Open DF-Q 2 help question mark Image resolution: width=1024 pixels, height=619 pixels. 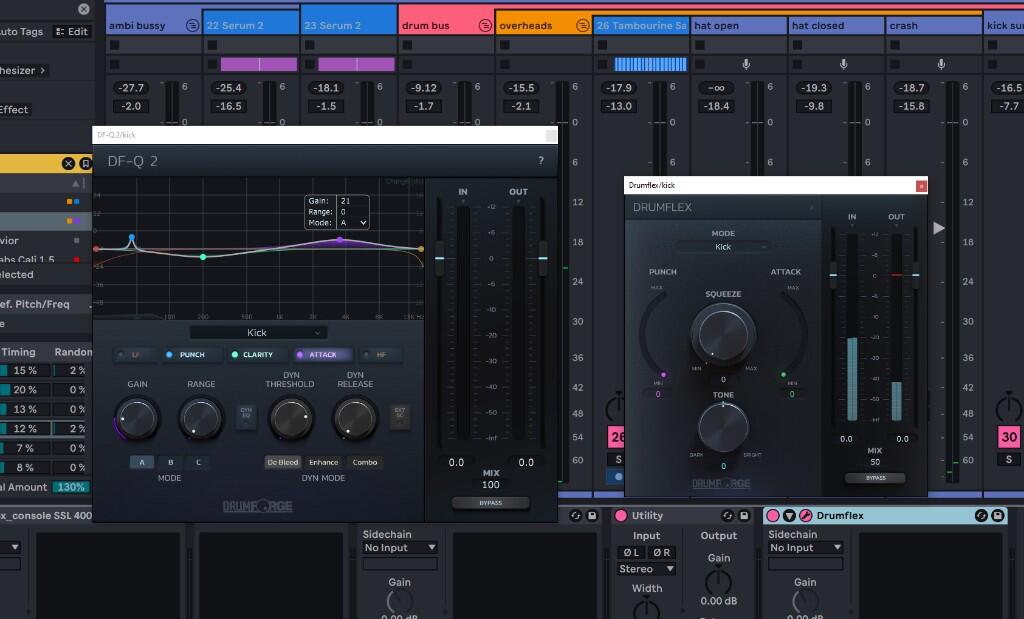point(541,161)
